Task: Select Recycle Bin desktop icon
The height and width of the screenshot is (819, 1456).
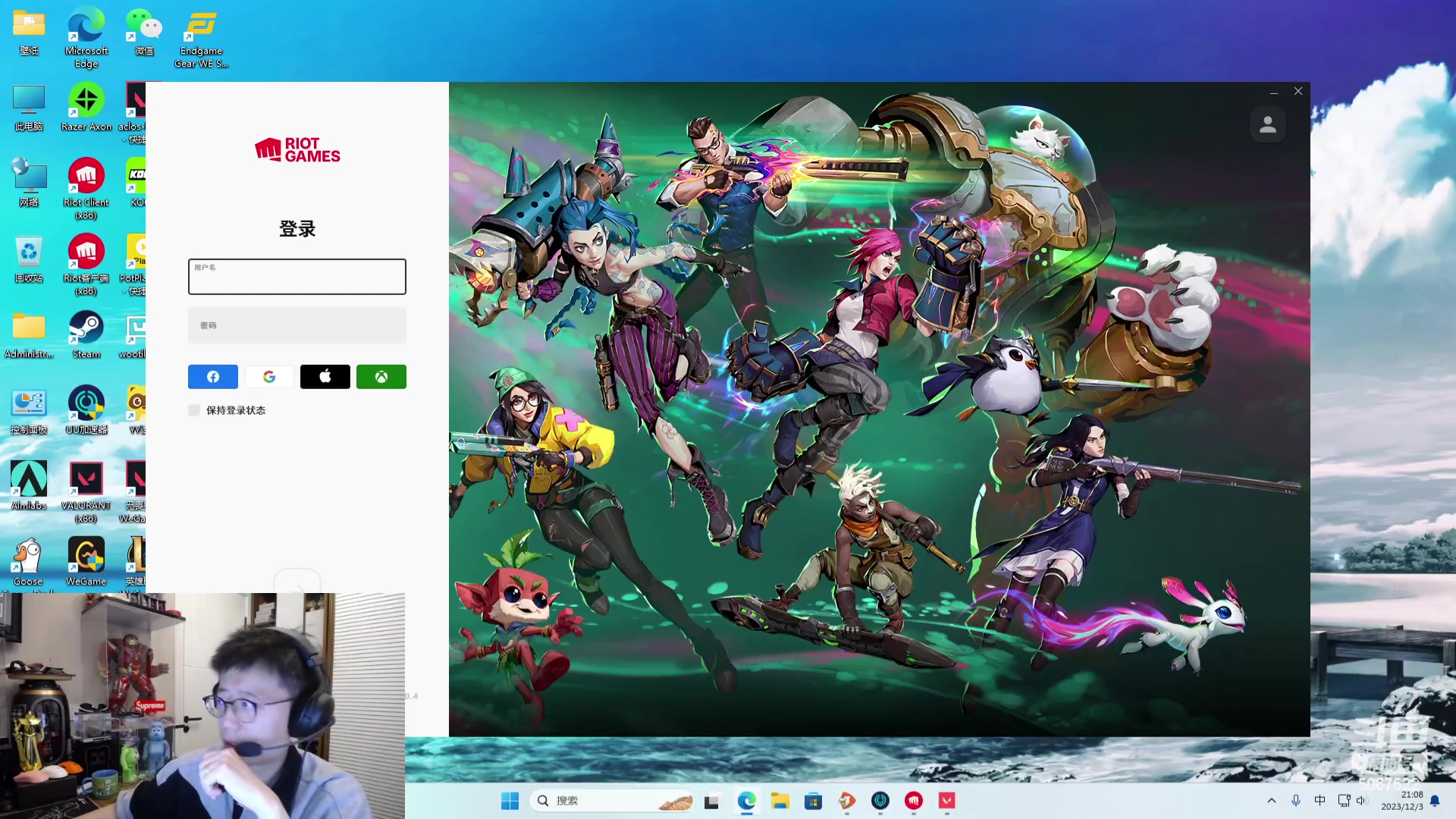Action: pos(29,259)
